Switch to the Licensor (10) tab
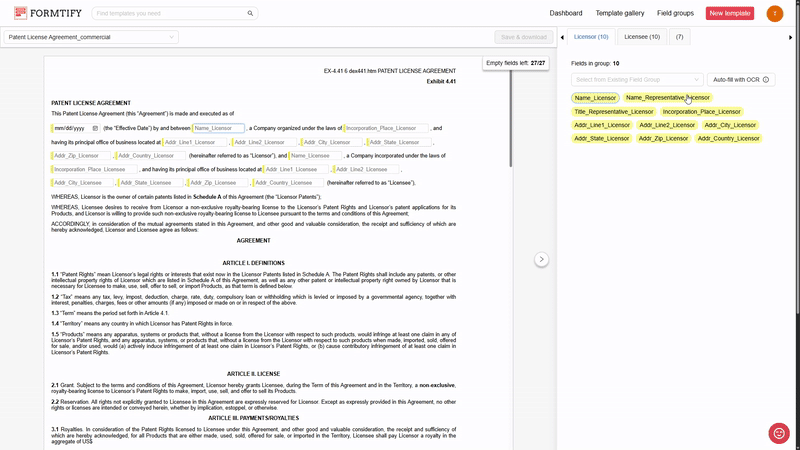Screen dimensions: 800x450 [x=591, y=37]
